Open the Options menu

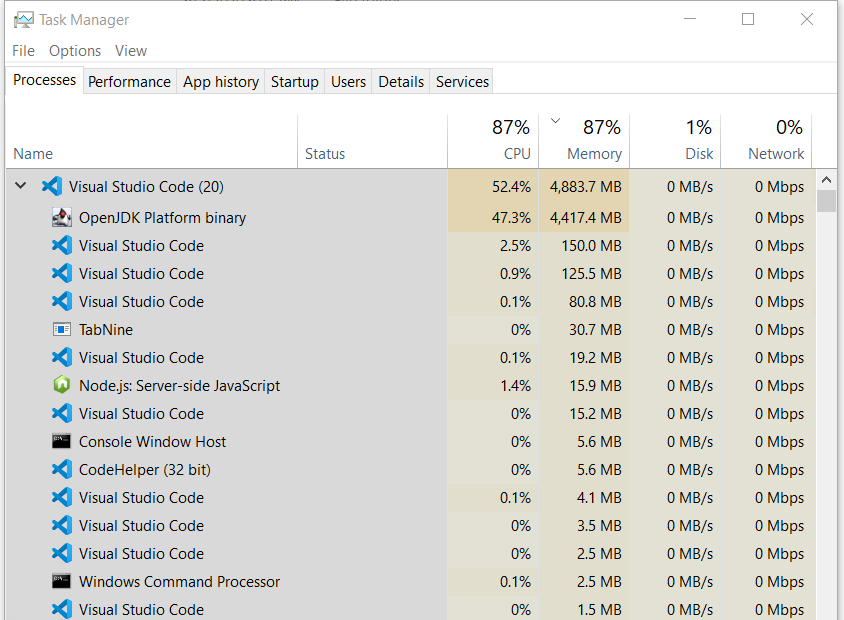click(x=74, y=50)
